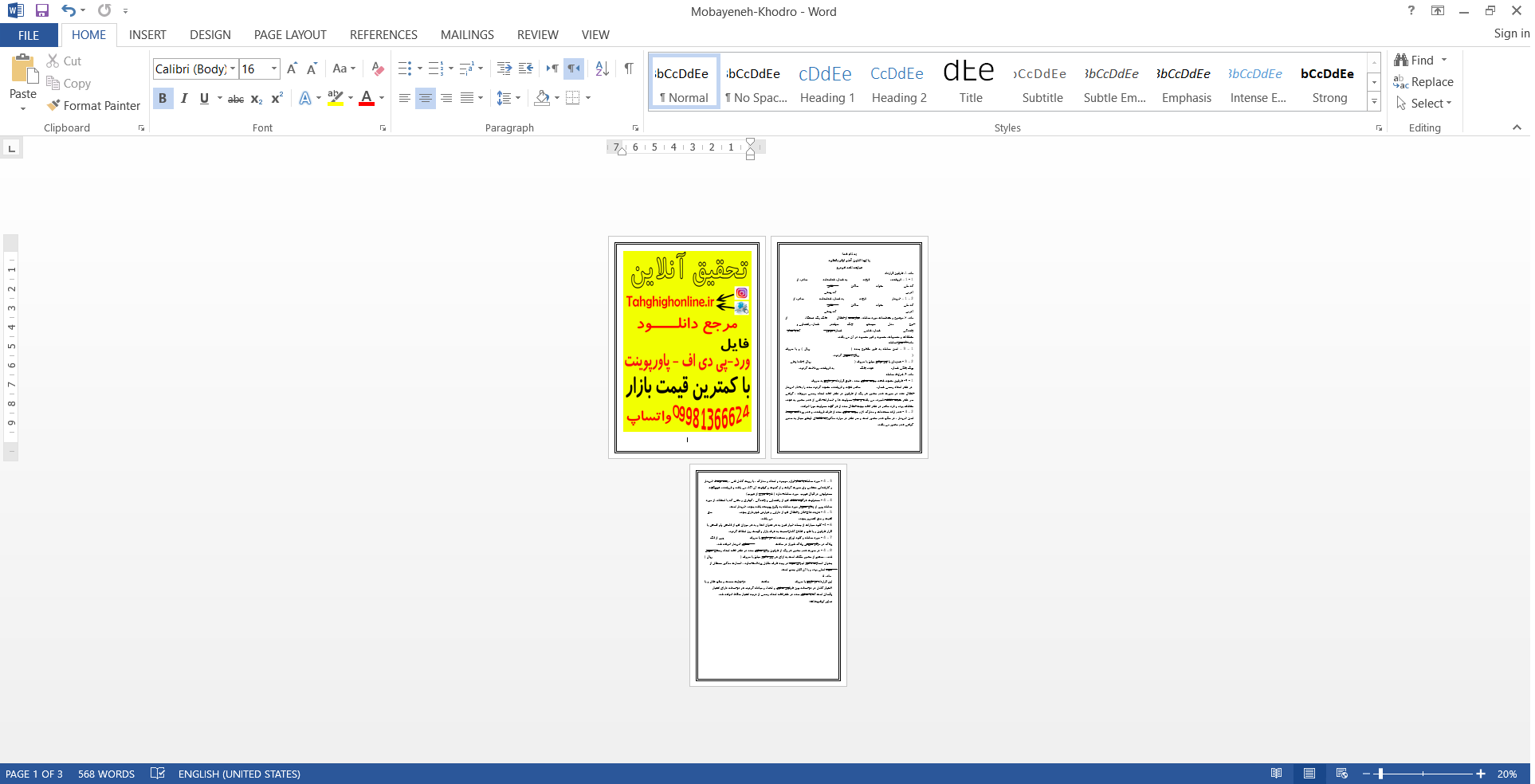This screenshot has width=1535, height=784.
Task: Expand the Styles gallery More button
Action: [x=1374, y=102]
